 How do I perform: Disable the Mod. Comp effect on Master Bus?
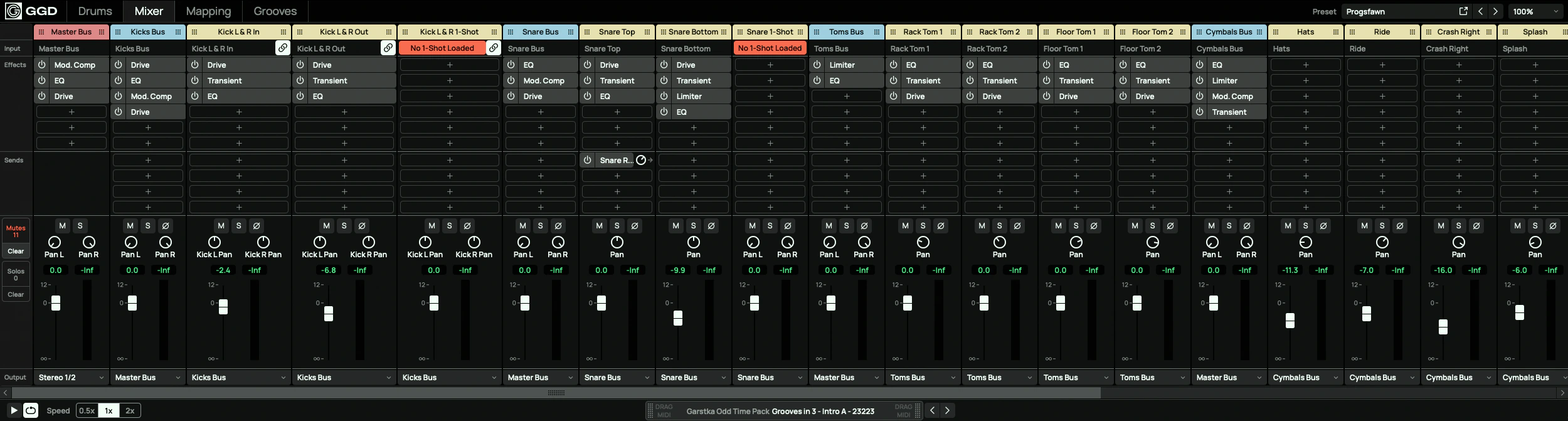[42, 65]
